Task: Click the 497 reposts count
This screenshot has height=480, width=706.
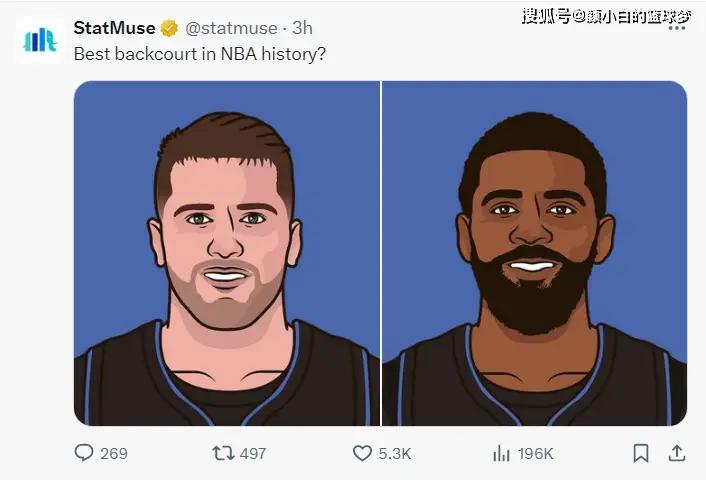Action: [x=253, y=453]
